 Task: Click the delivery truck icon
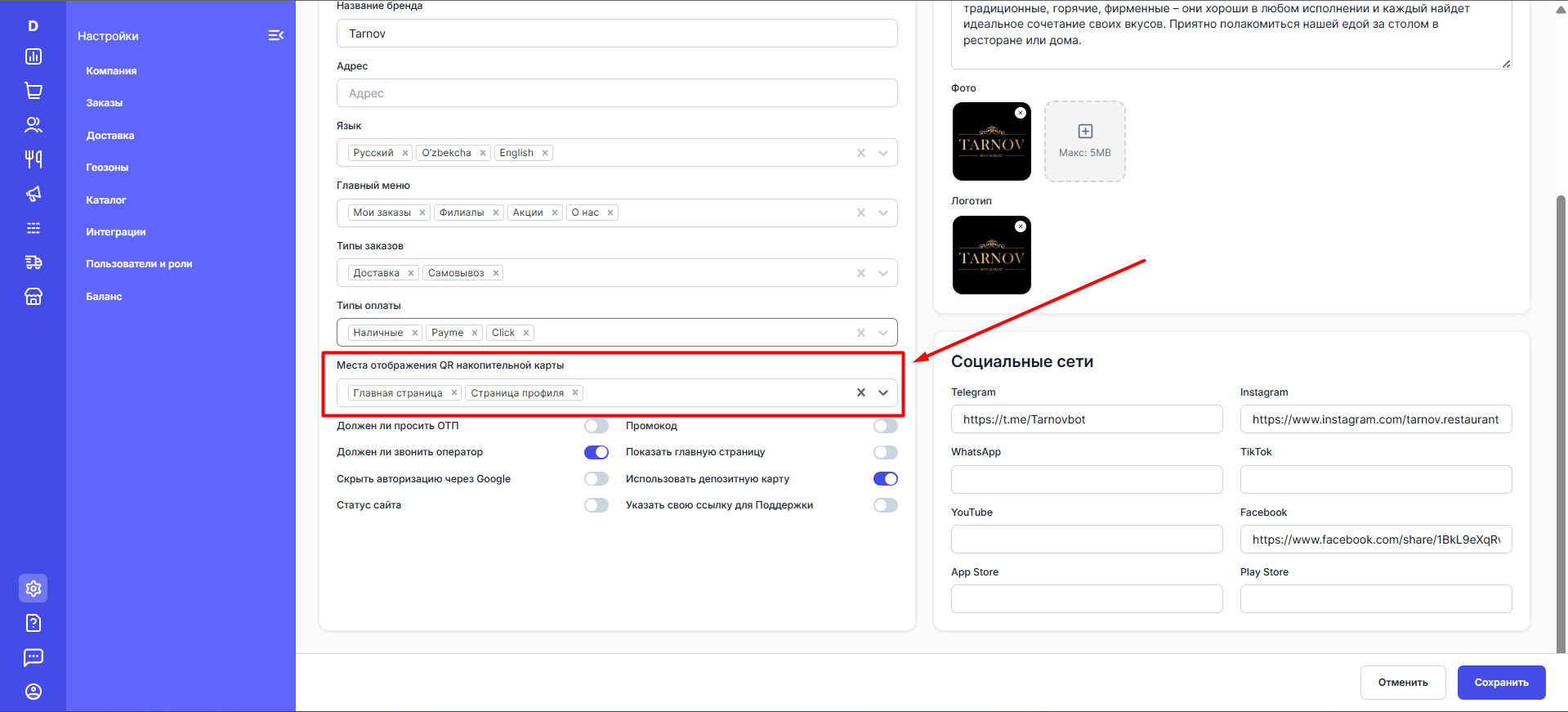(34, 262)
